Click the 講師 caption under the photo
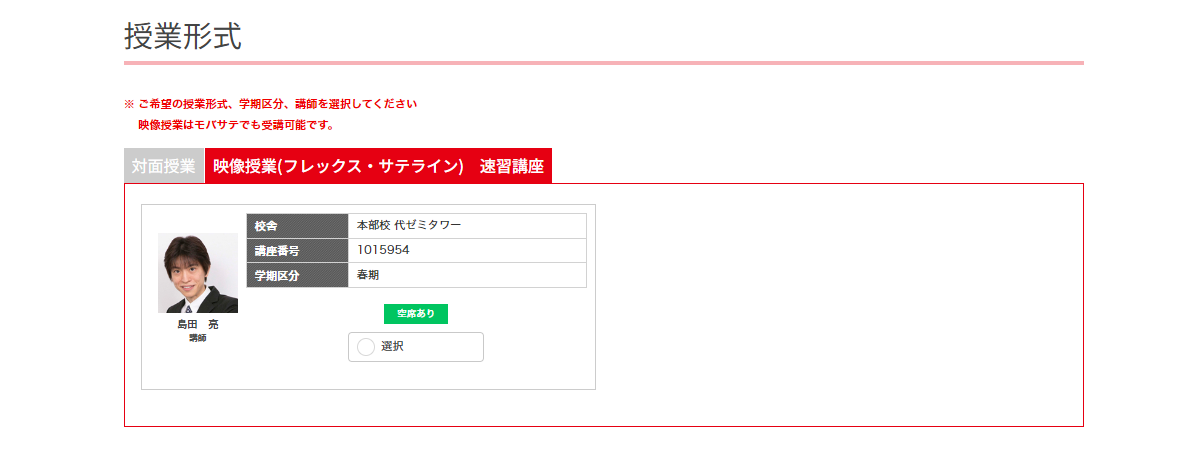The width and height of the screenshot is (1204, 452). click(198, 338)
